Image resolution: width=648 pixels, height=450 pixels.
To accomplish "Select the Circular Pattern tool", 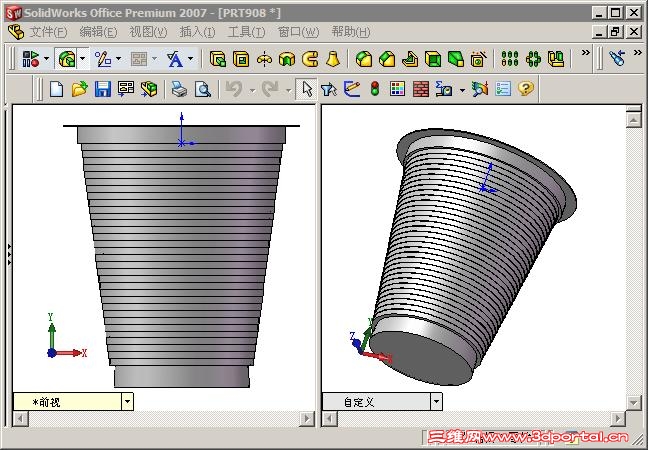I will click(533, 59).
